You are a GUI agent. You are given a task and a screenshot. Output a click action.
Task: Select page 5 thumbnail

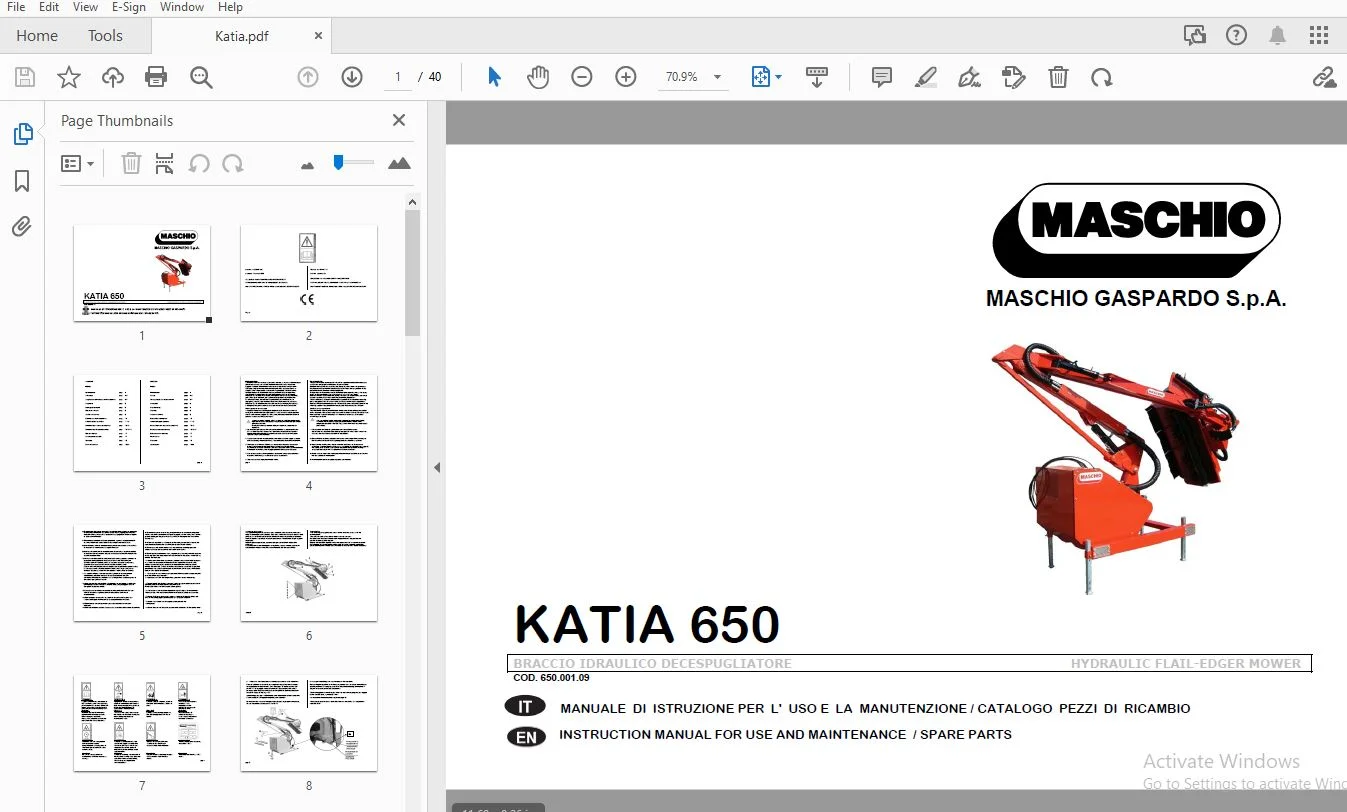point(141,573)
